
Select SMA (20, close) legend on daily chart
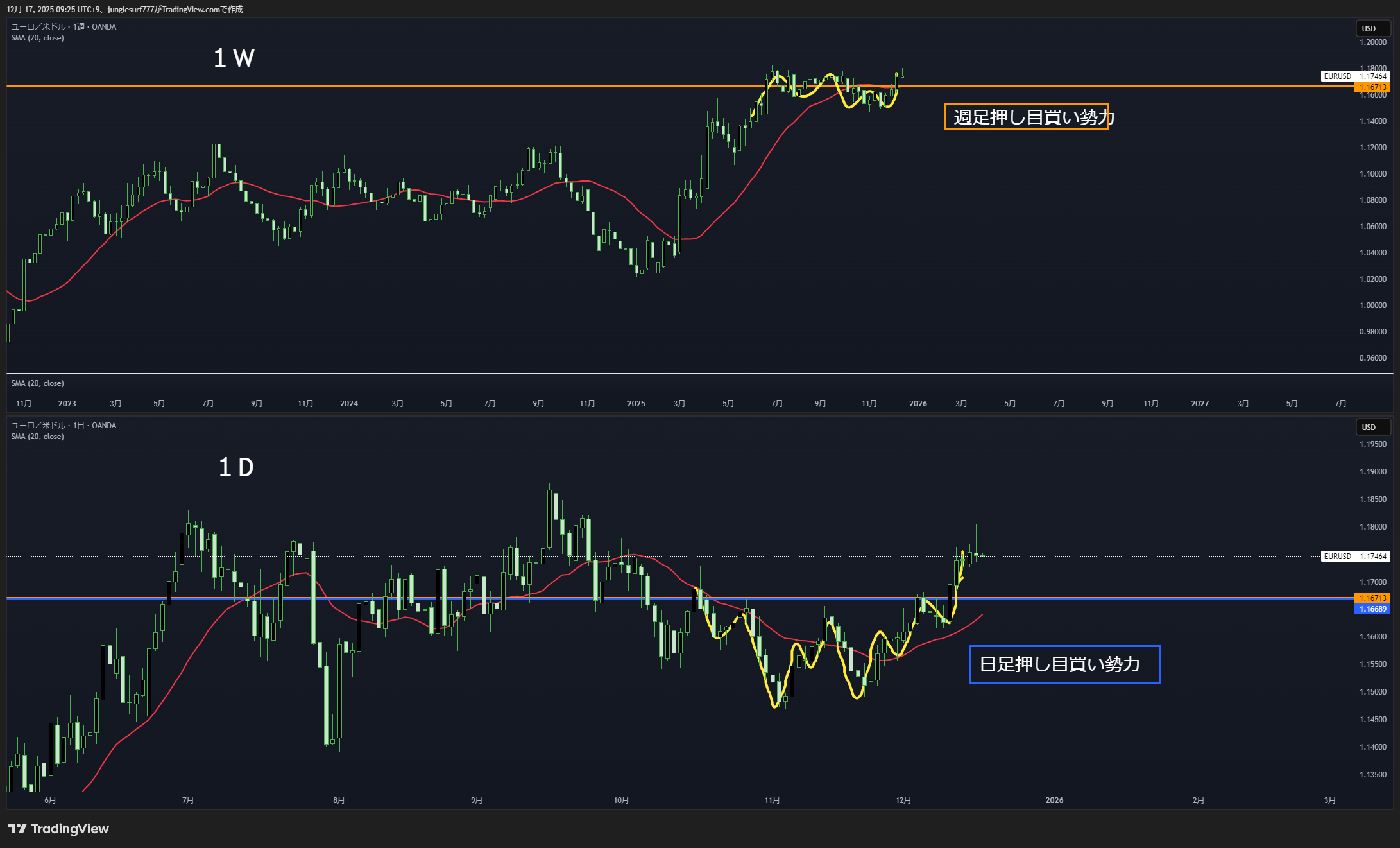tap(37, 437)
